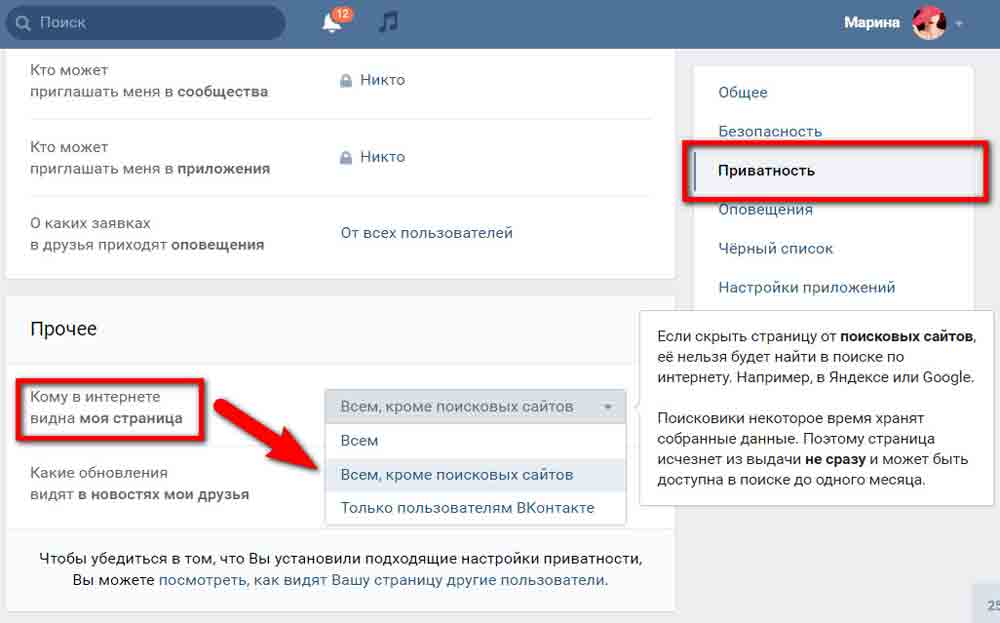This screenshot has height=623, width=1000.
Task: Expand the account menu arrow beside avatar
Action: 960,24
